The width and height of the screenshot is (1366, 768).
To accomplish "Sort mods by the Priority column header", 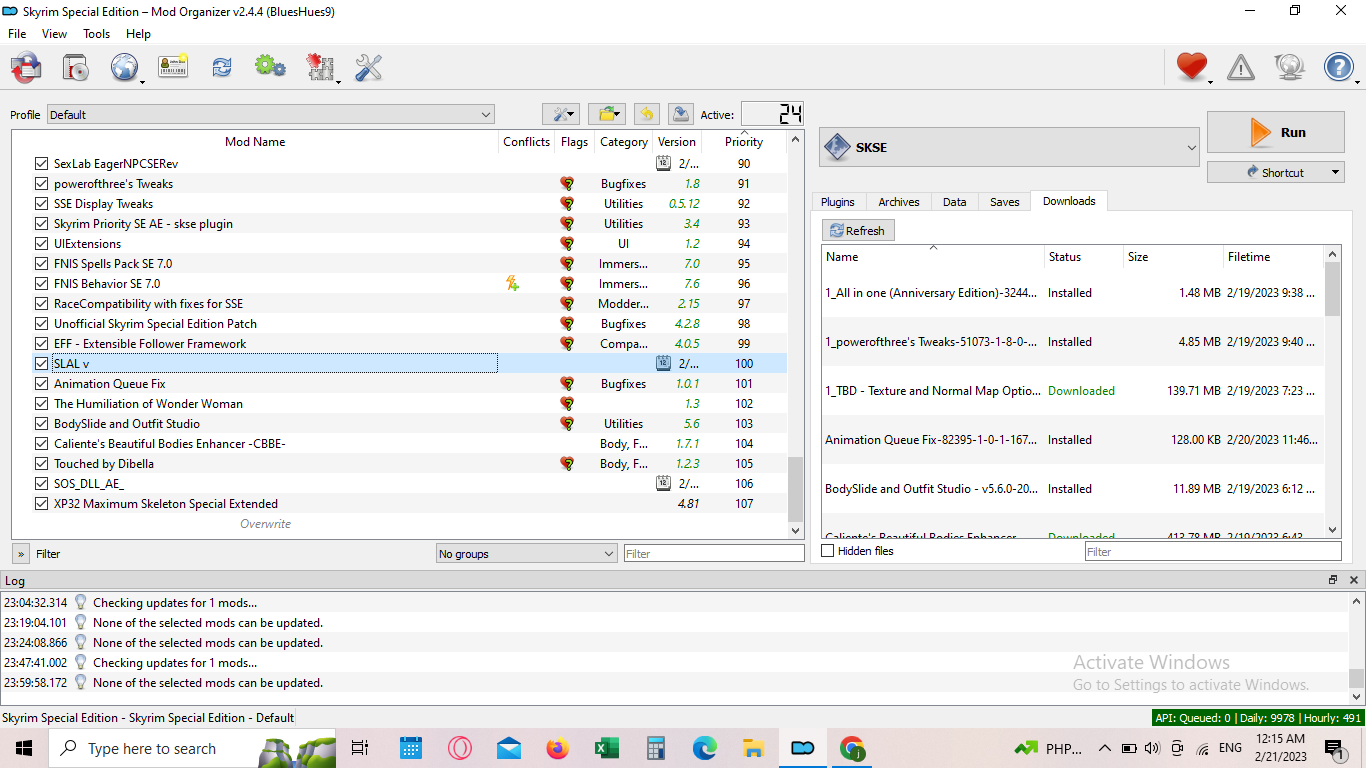I will (x=744, y=142).
